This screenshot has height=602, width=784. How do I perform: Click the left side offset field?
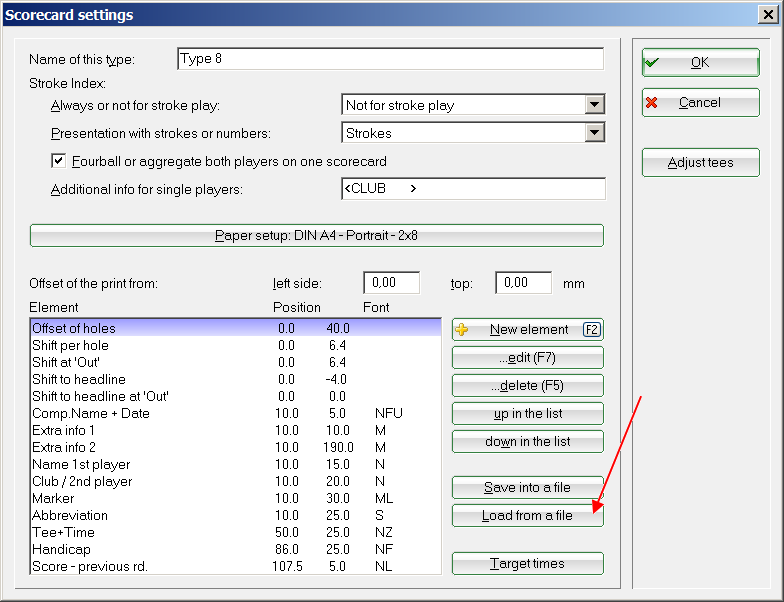[x=391, y=283]
